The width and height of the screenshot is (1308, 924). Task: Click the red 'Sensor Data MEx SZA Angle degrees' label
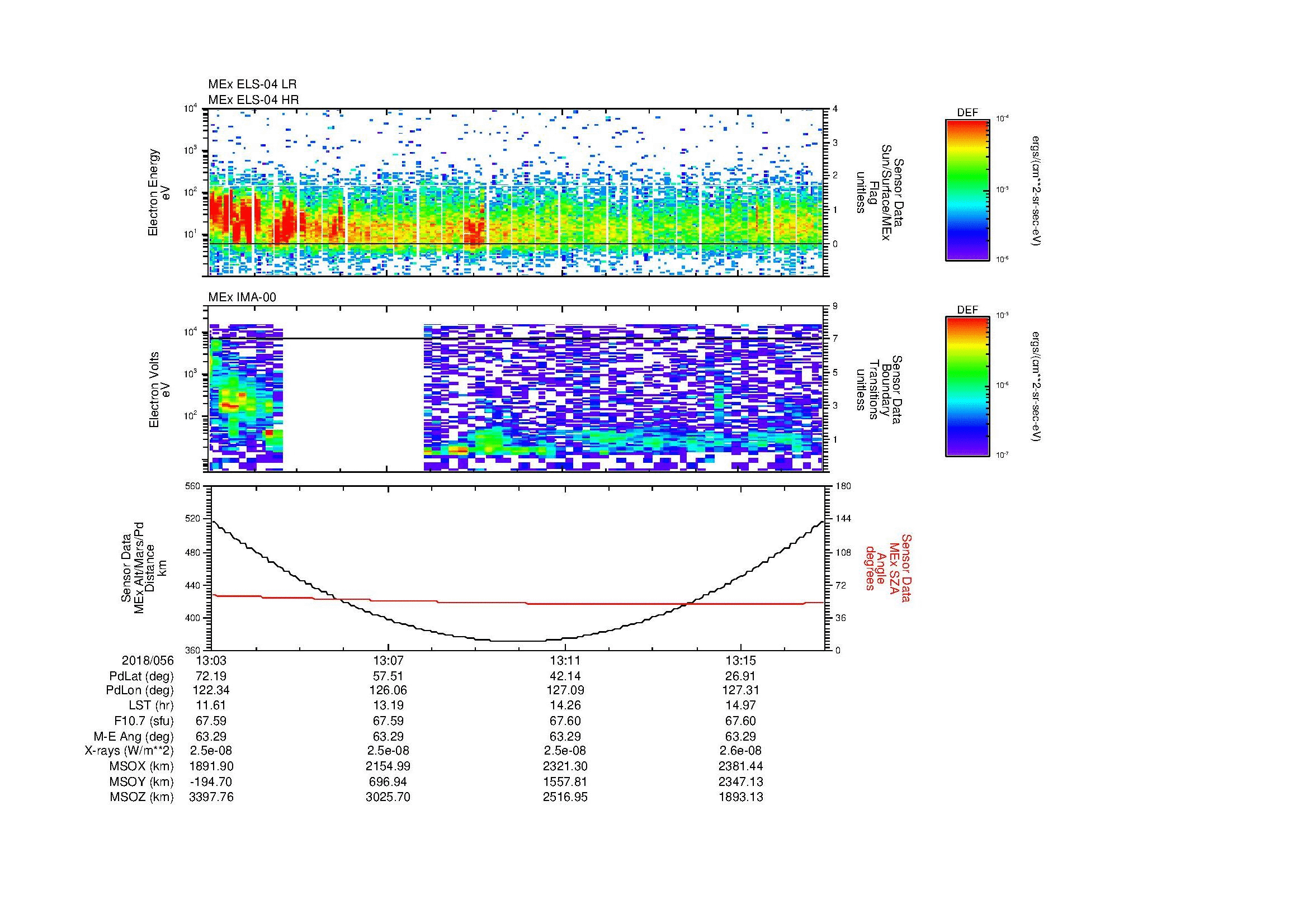point(889,567)
